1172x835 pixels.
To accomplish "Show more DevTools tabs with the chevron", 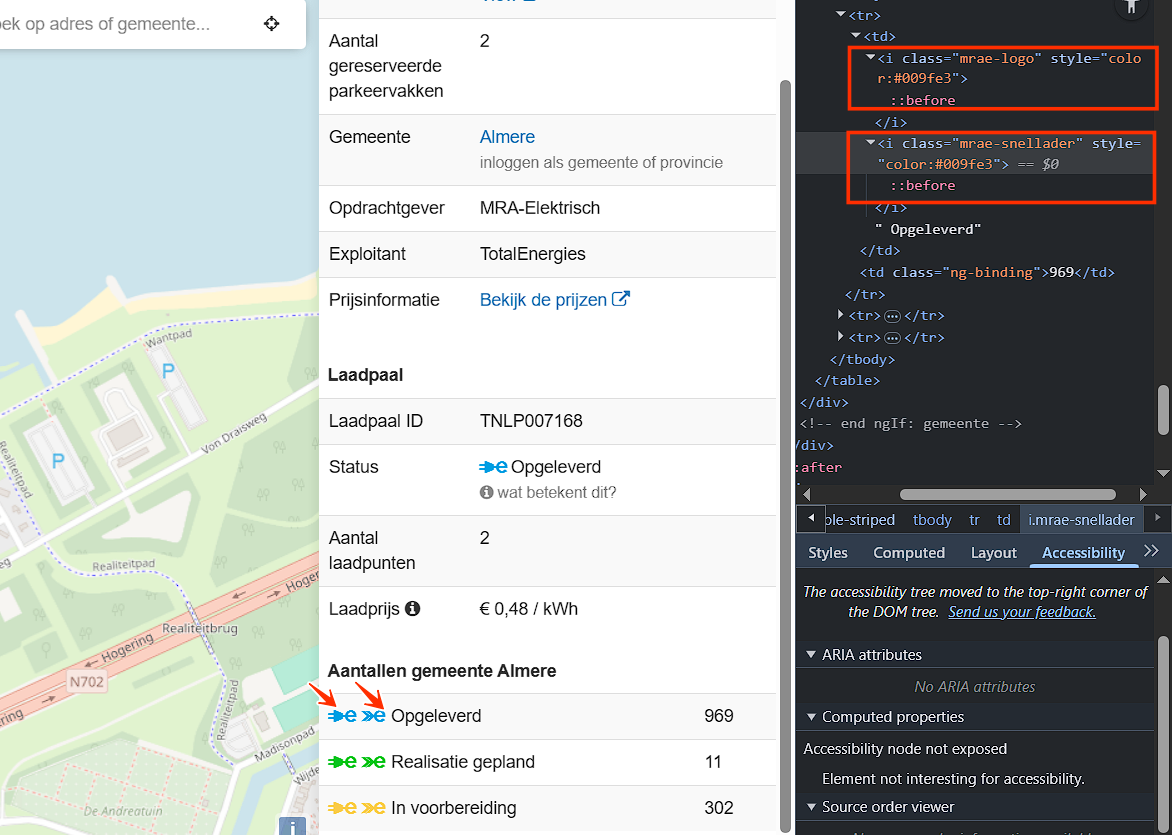I will coord(1151,552).
